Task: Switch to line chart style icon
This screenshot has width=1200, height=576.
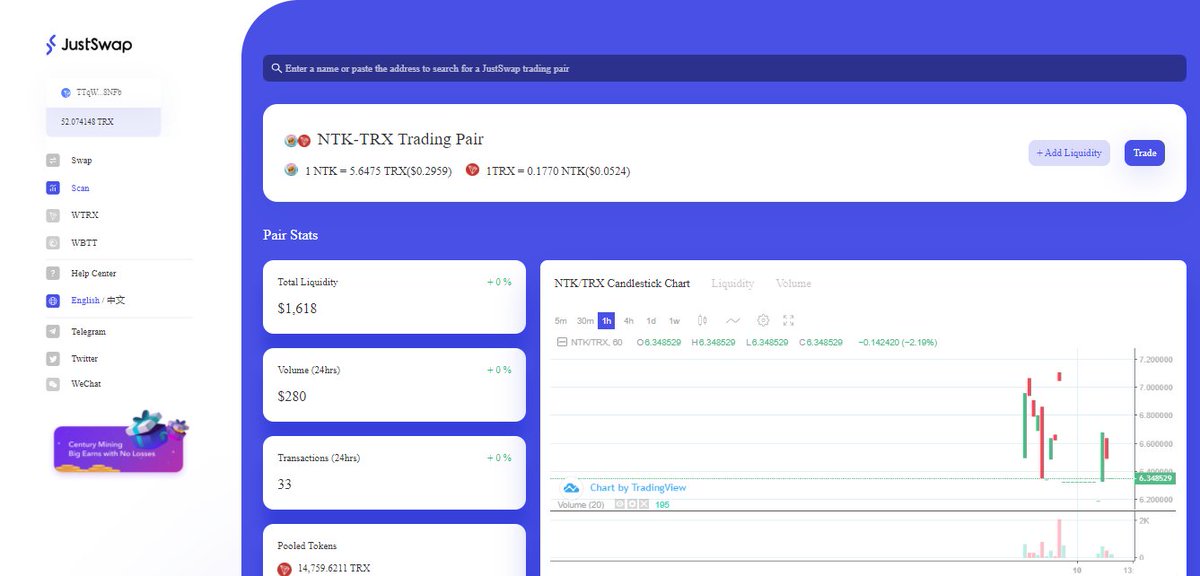Action: coord(733,320)
